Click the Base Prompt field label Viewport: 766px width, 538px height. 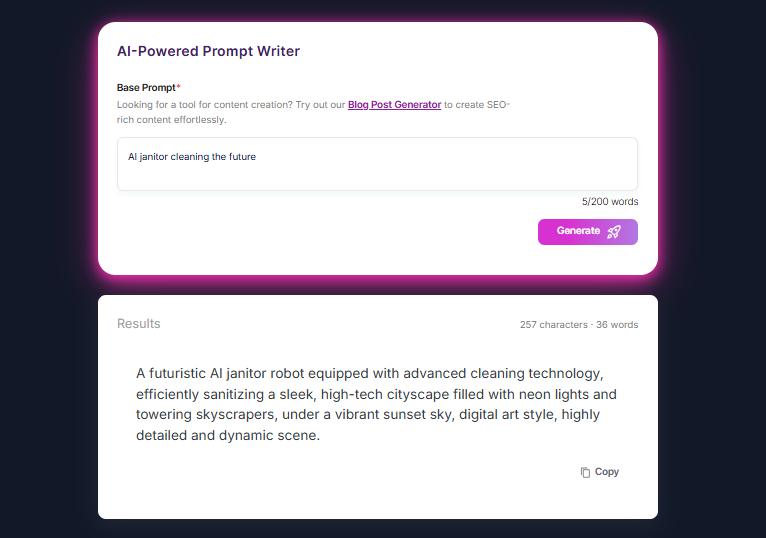coord(146,88)
